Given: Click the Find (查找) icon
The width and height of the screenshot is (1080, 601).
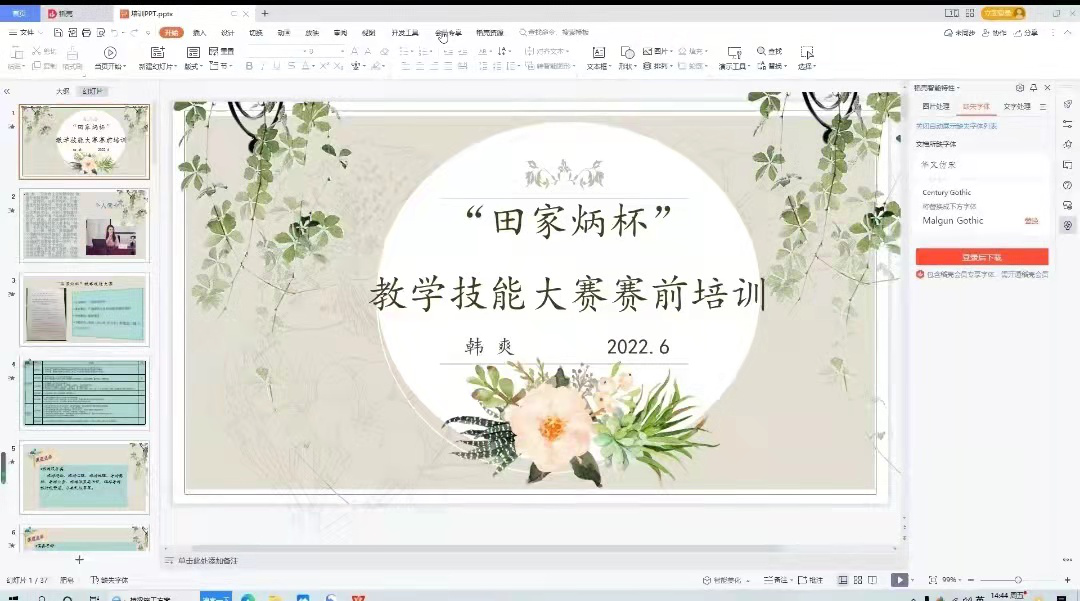Looking at the screenshot, I should tap(769, 51).
